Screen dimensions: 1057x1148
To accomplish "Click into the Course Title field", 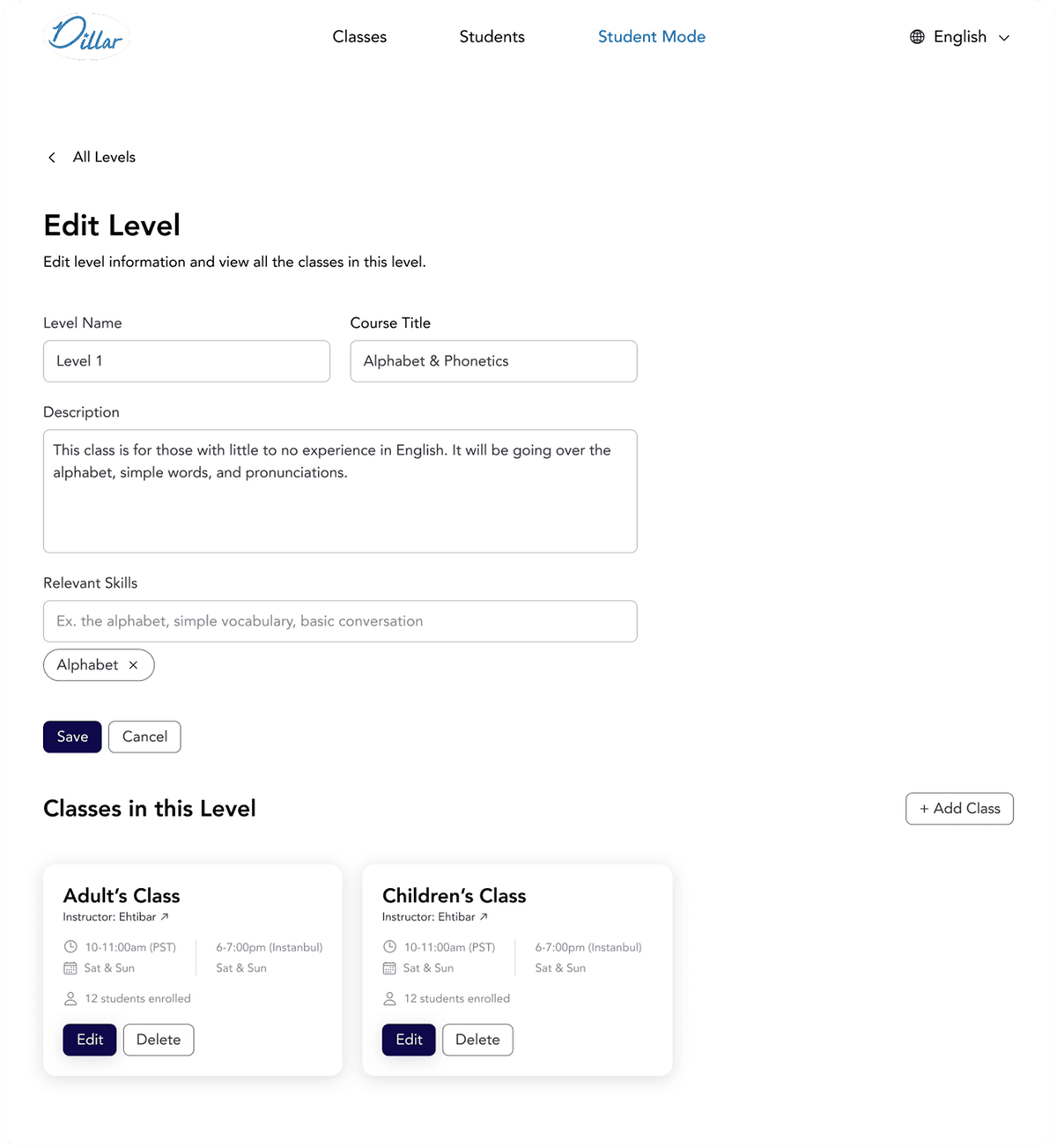I will 493,361.
